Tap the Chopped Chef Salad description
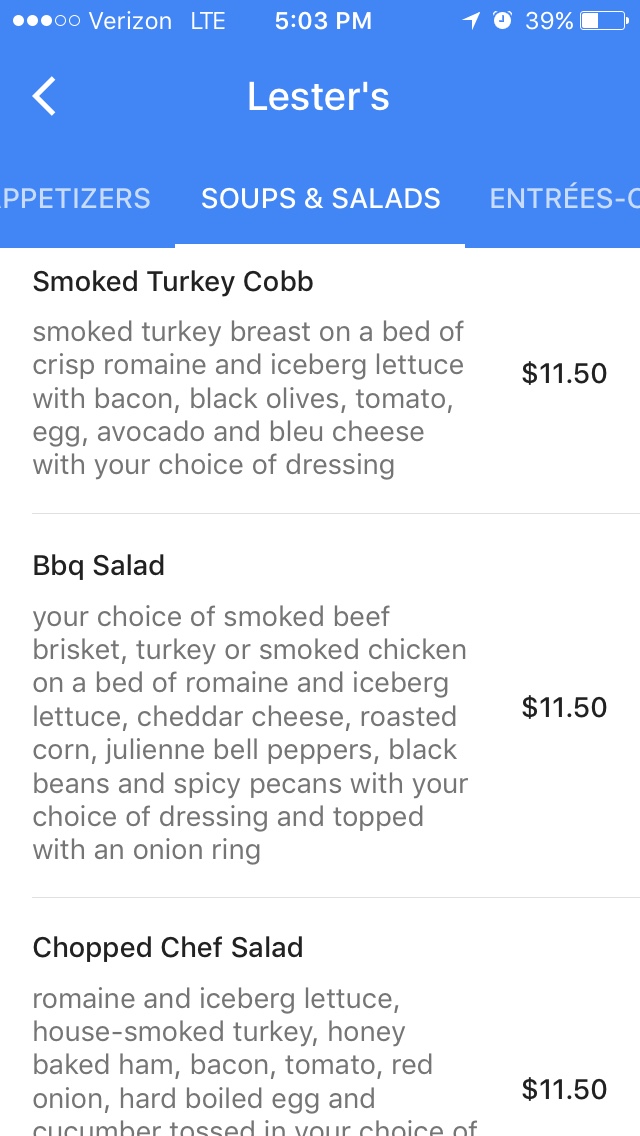 pos(250,1065)
